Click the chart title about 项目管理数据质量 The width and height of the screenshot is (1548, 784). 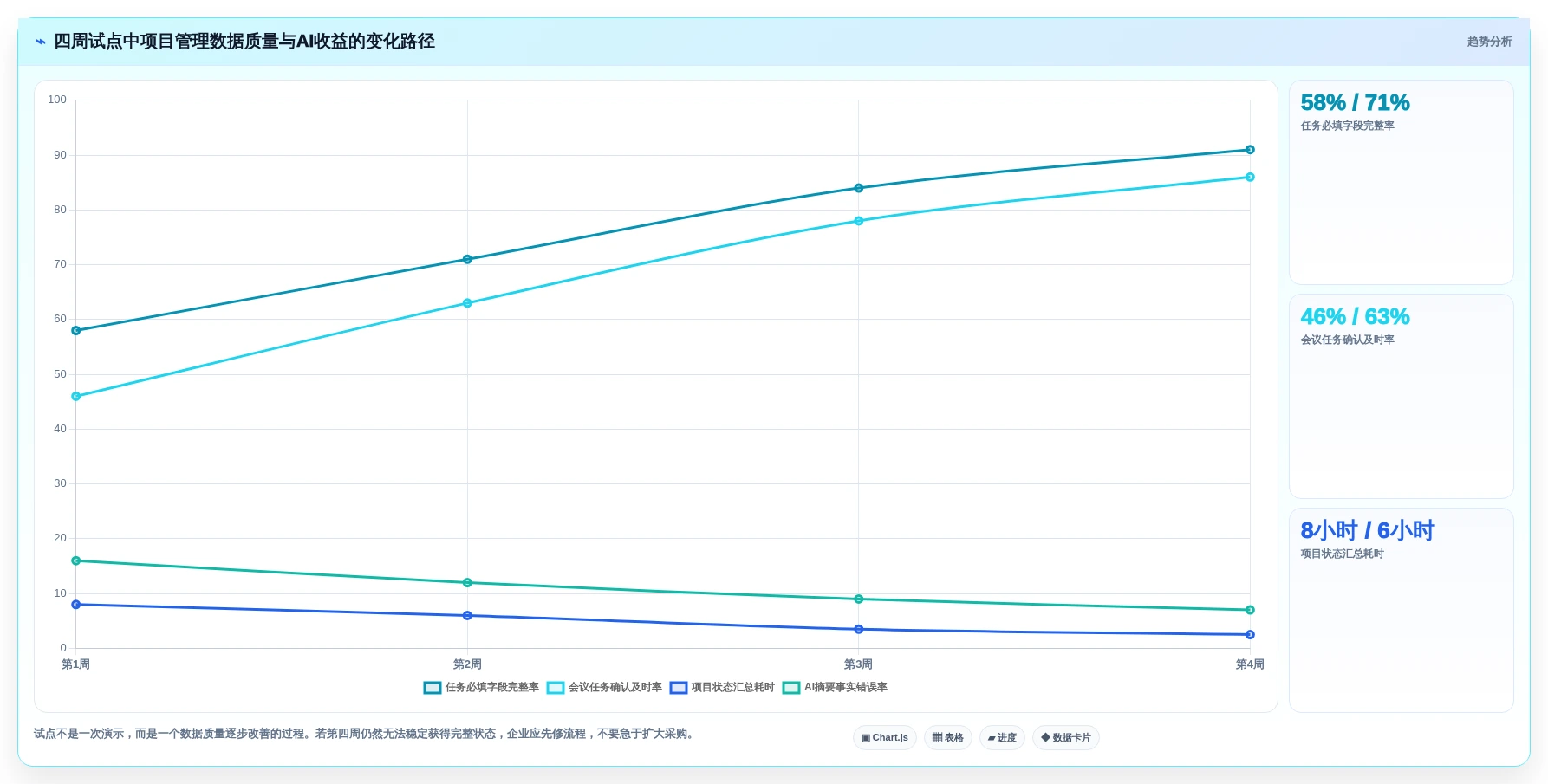(x=244, y=42)
